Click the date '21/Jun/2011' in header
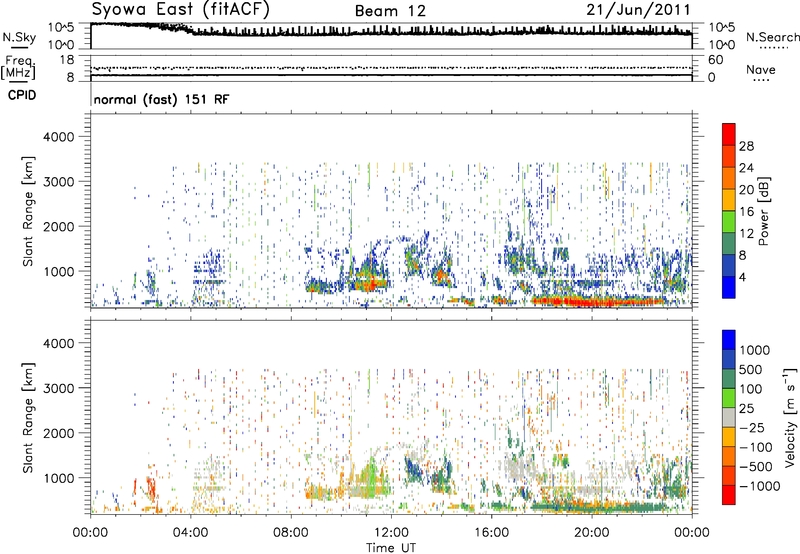 638,10
